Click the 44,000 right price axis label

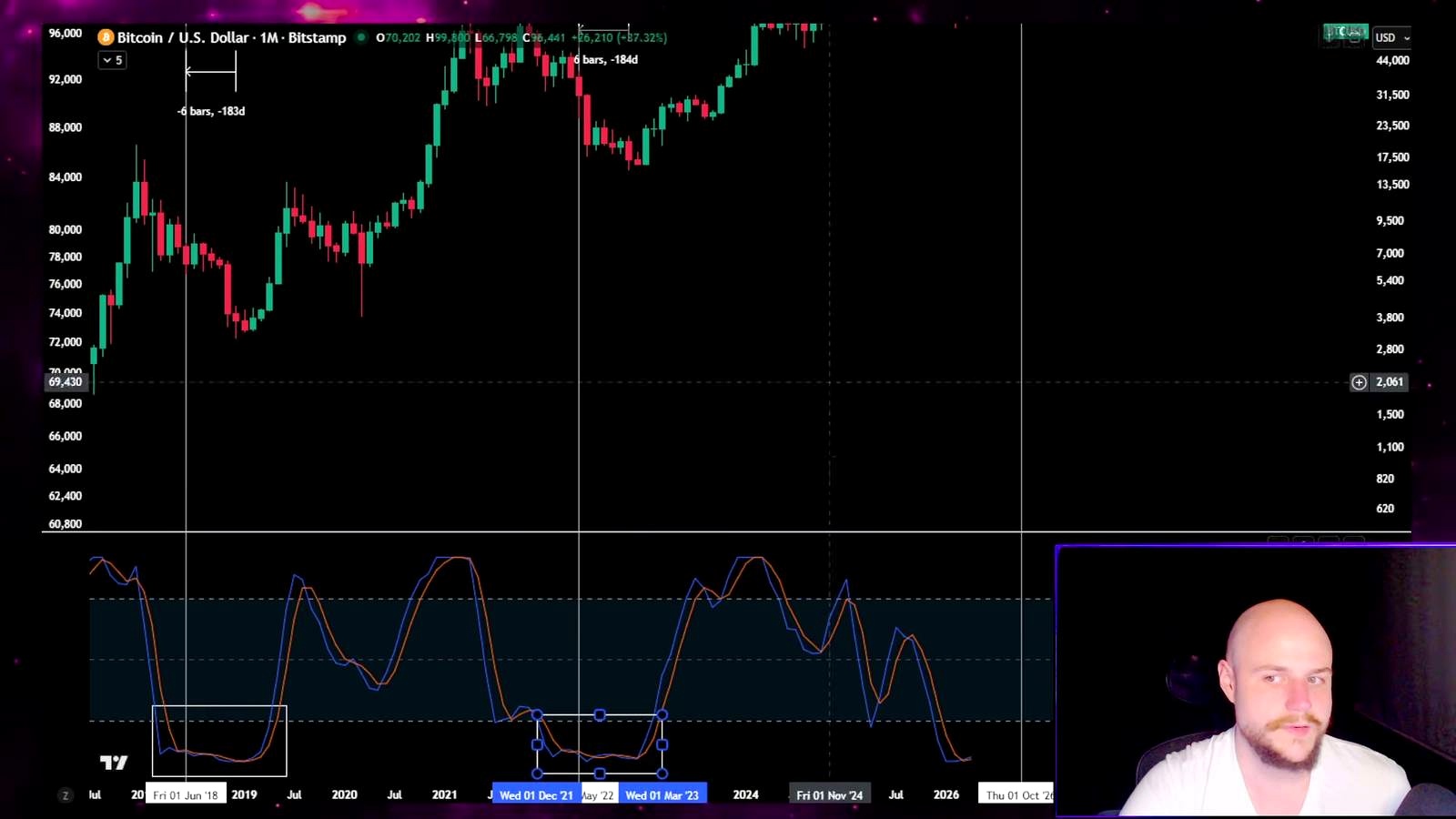pyautogui.click(x=1392, y=60)
